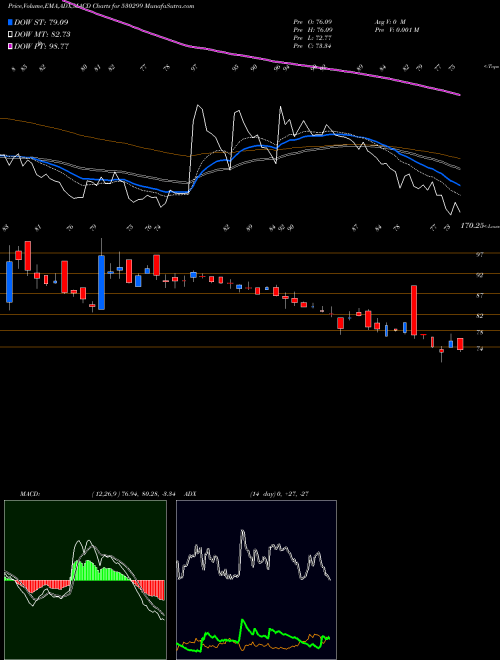Click the tall red candlestick near 87
The image size is (500, 660).
point(414,310)
